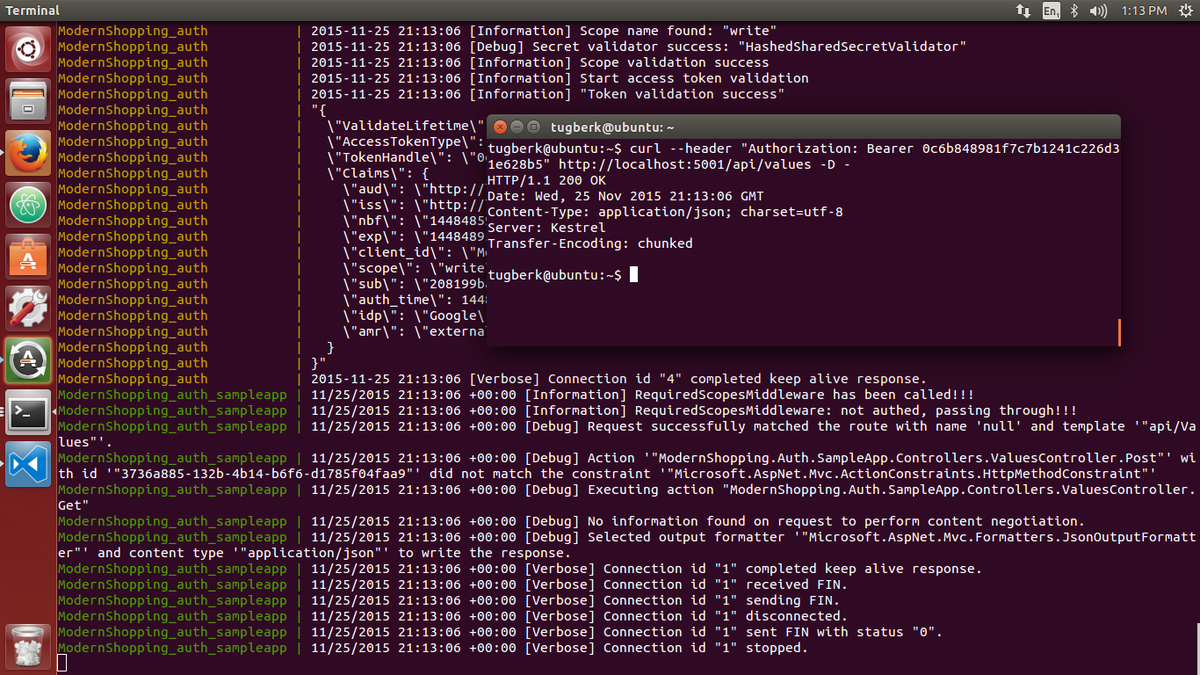The width and height of the screenshot is (1200, 675).
Task: Click the "Token validation success" line
Action: (x=548, y=94)
